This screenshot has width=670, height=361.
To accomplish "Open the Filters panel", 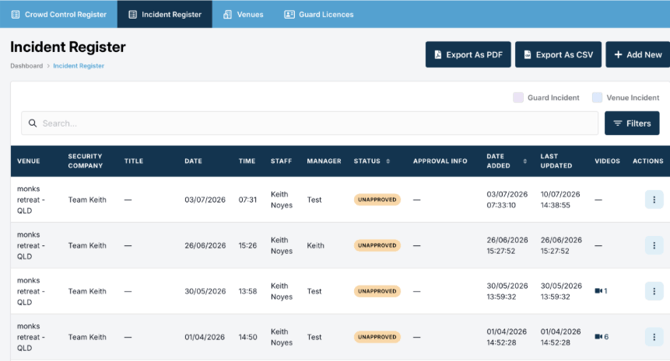I will (632, 123).
